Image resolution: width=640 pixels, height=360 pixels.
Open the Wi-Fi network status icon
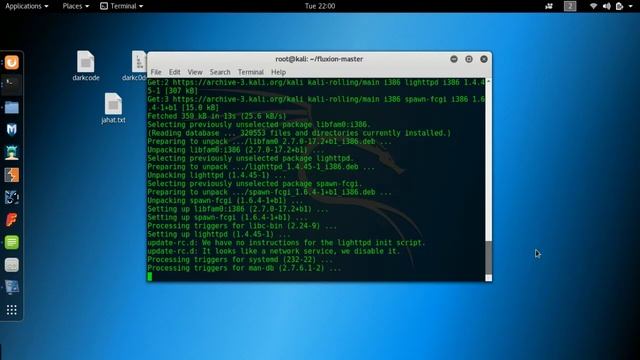[593, 6]
